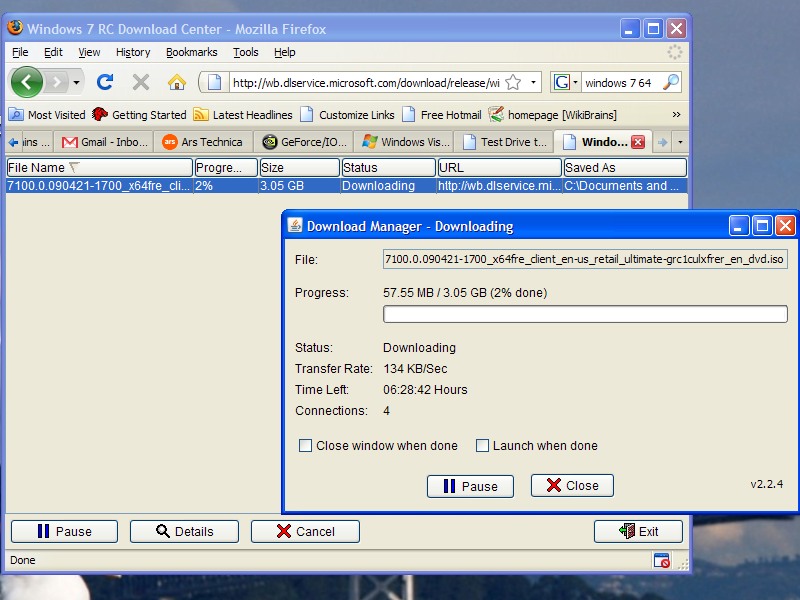This screenshot has height=600, width=800.
Task: Cancel the download
Action: (x=305, y=532)
